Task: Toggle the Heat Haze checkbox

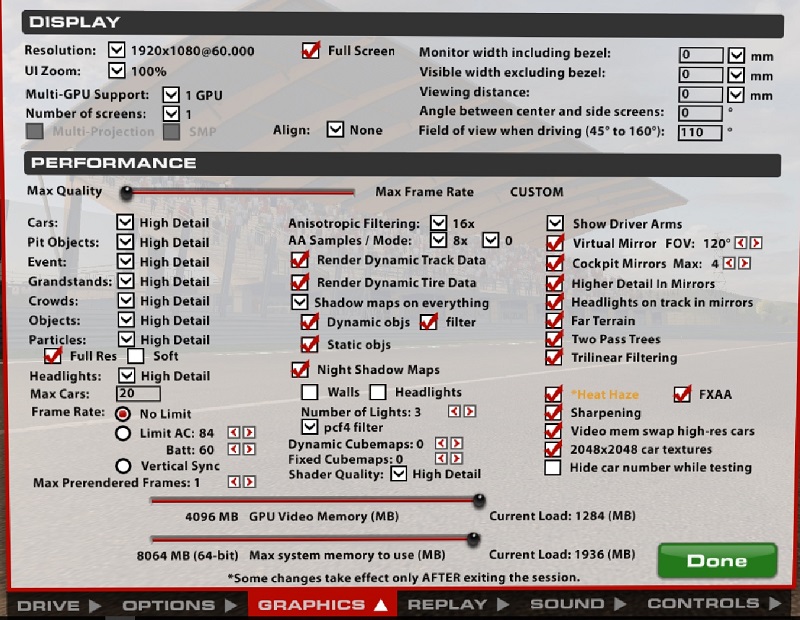Action: point(554,394)
